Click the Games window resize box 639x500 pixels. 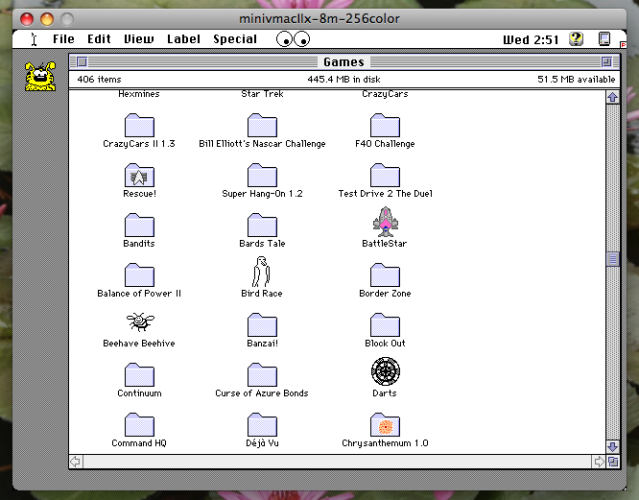pyautogui.click(x=613, y=462)
